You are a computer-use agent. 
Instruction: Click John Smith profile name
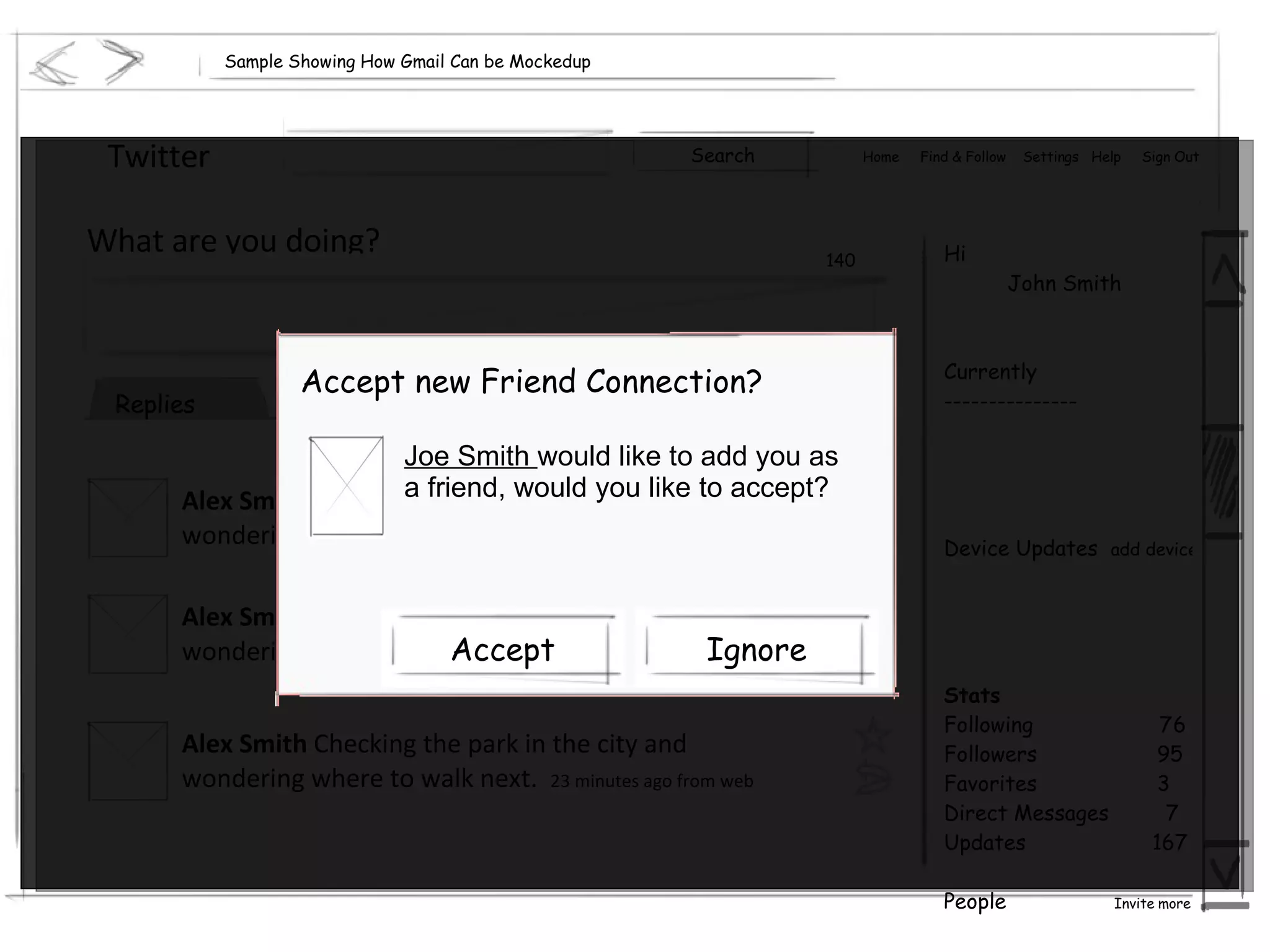pos(1064,283)
